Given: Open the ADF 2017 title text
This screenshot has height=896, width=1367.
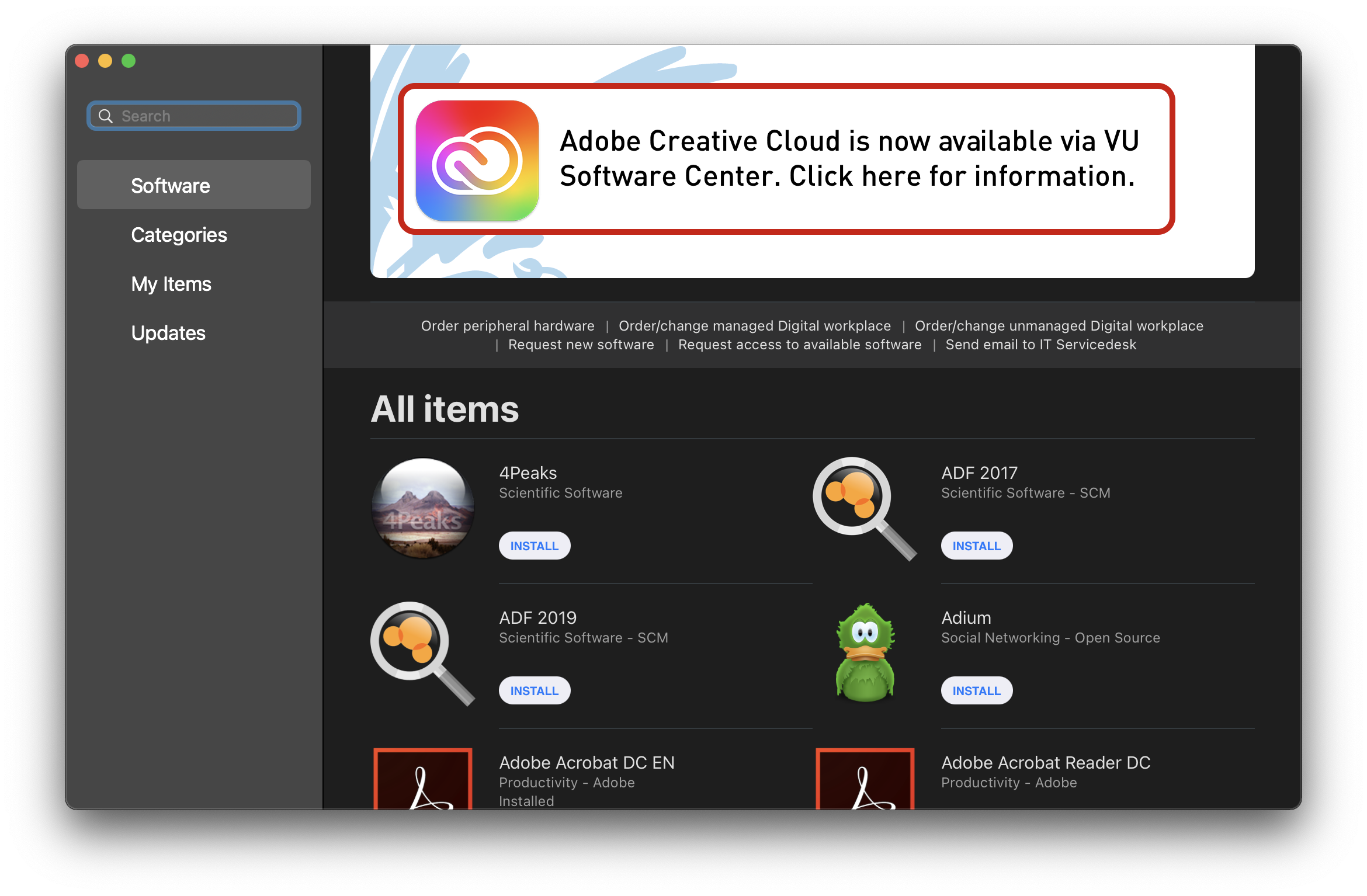Looking at the screenshot, I should tap(980, 473).
